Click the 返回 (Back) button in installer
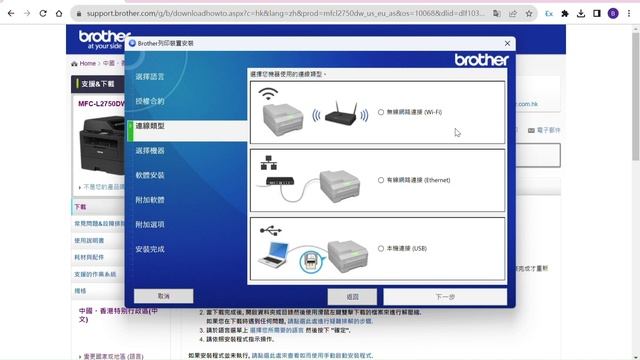This screenshot has height=360, width=640. coord(352,297)
